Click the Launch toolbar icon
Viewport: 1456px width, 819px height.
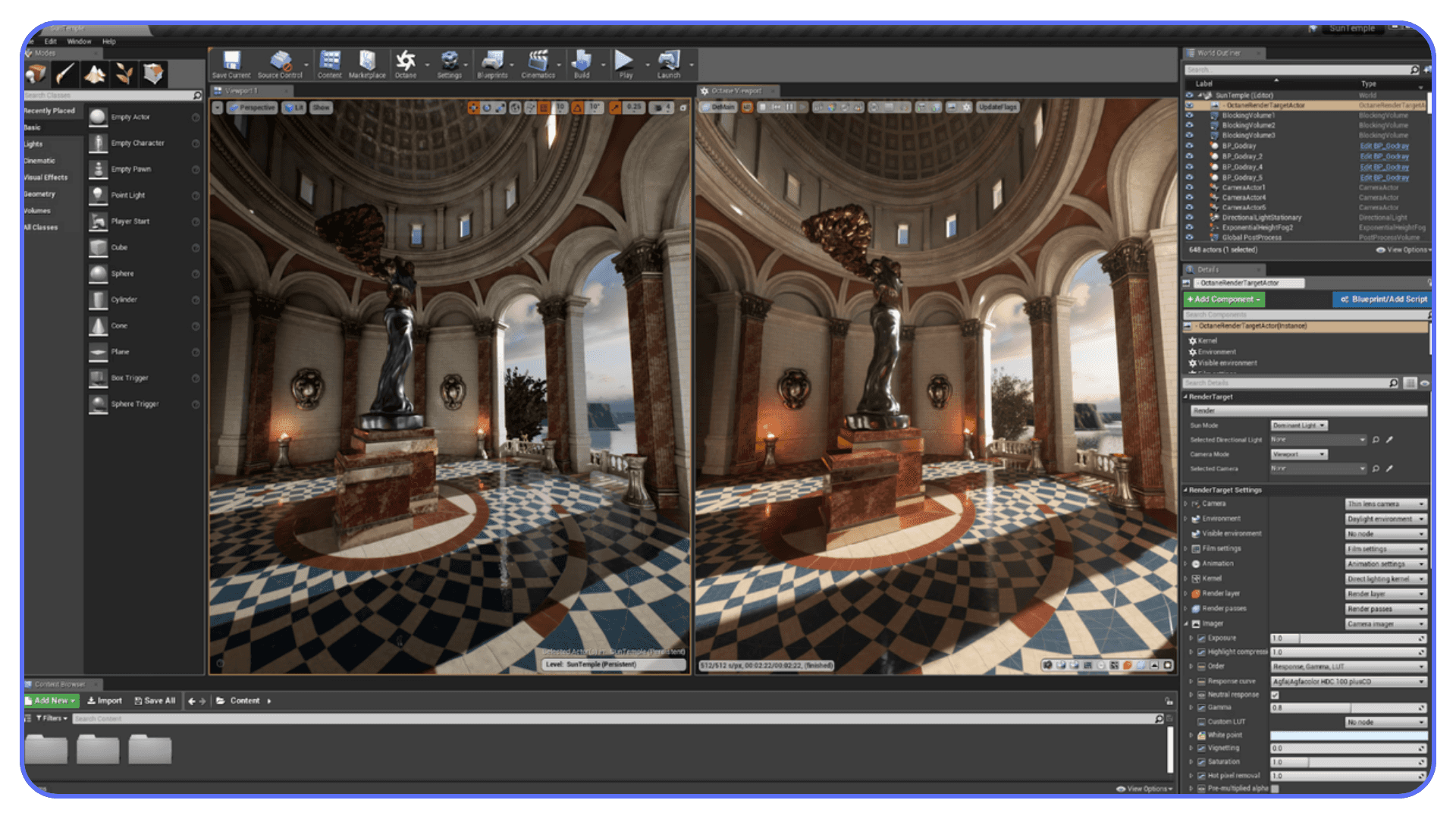click(667, 64)
